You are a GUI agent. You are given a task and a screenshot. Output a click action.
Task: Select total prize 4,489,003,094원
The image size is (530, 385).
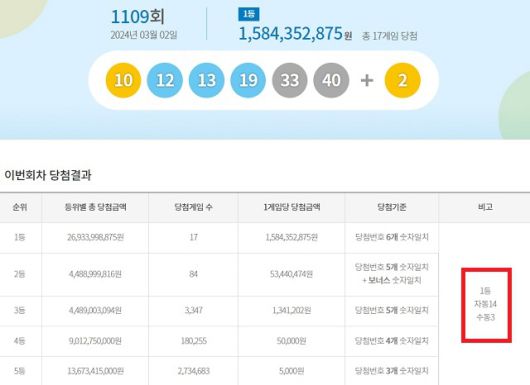pos(95,310)
